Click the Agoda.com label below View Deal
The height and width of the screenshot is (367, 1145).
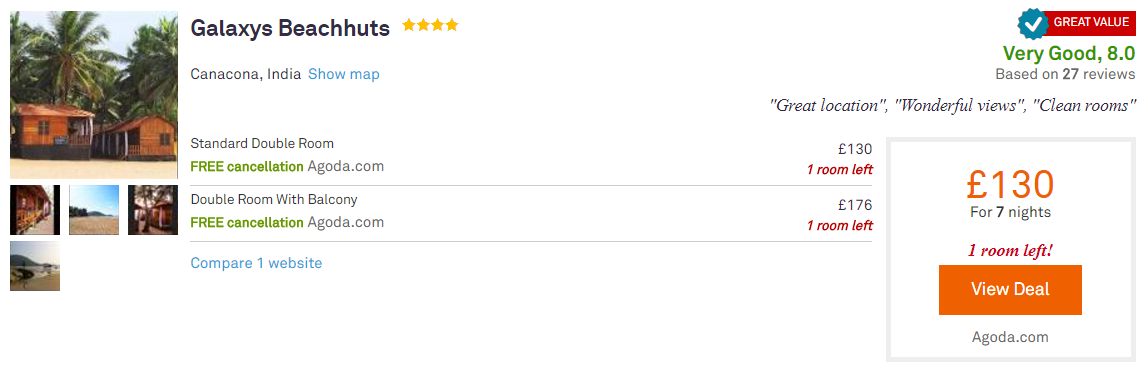(x=1010, y=337)
